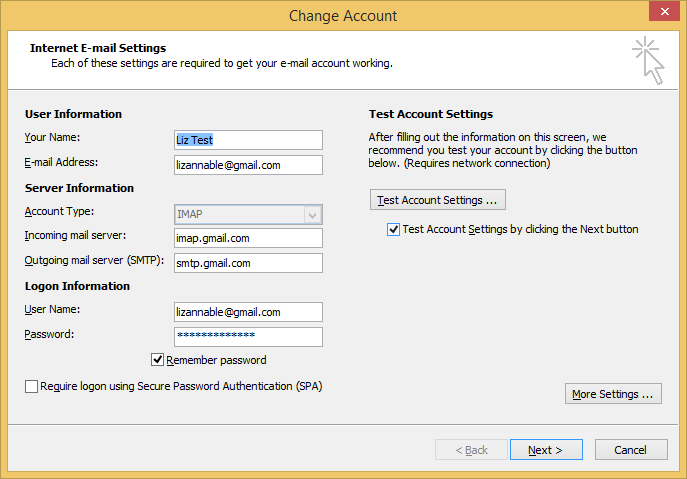Toggle the Remember password checkbox
Viewport: 687px width, 479px height.
click(x=157, y=360)
